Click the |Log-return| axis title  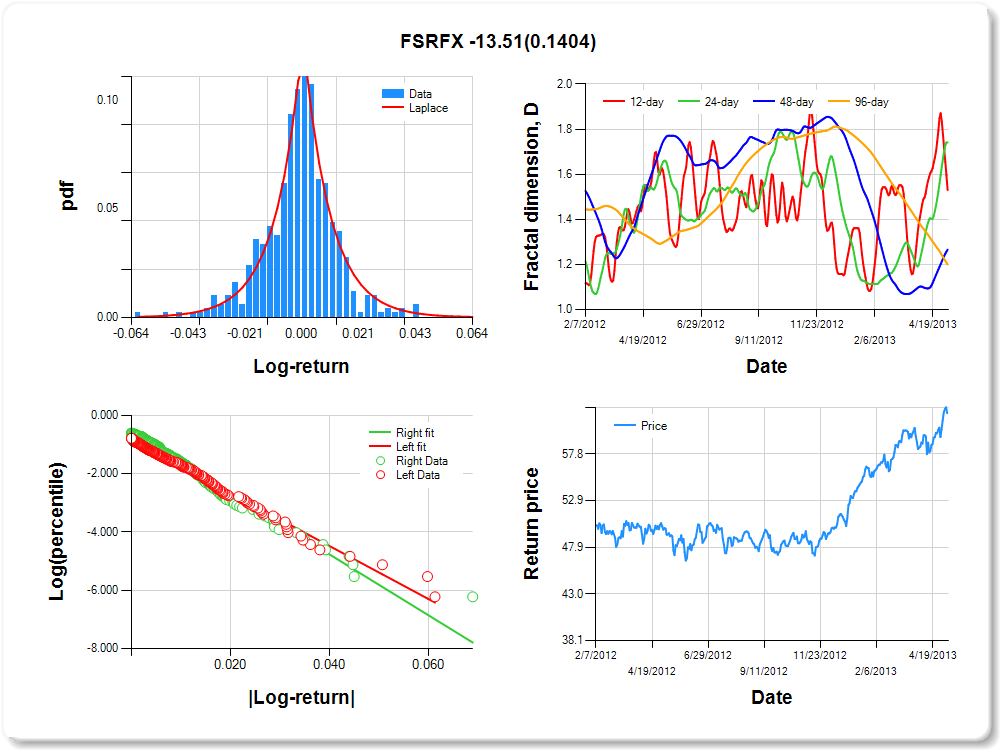[302, 697]
